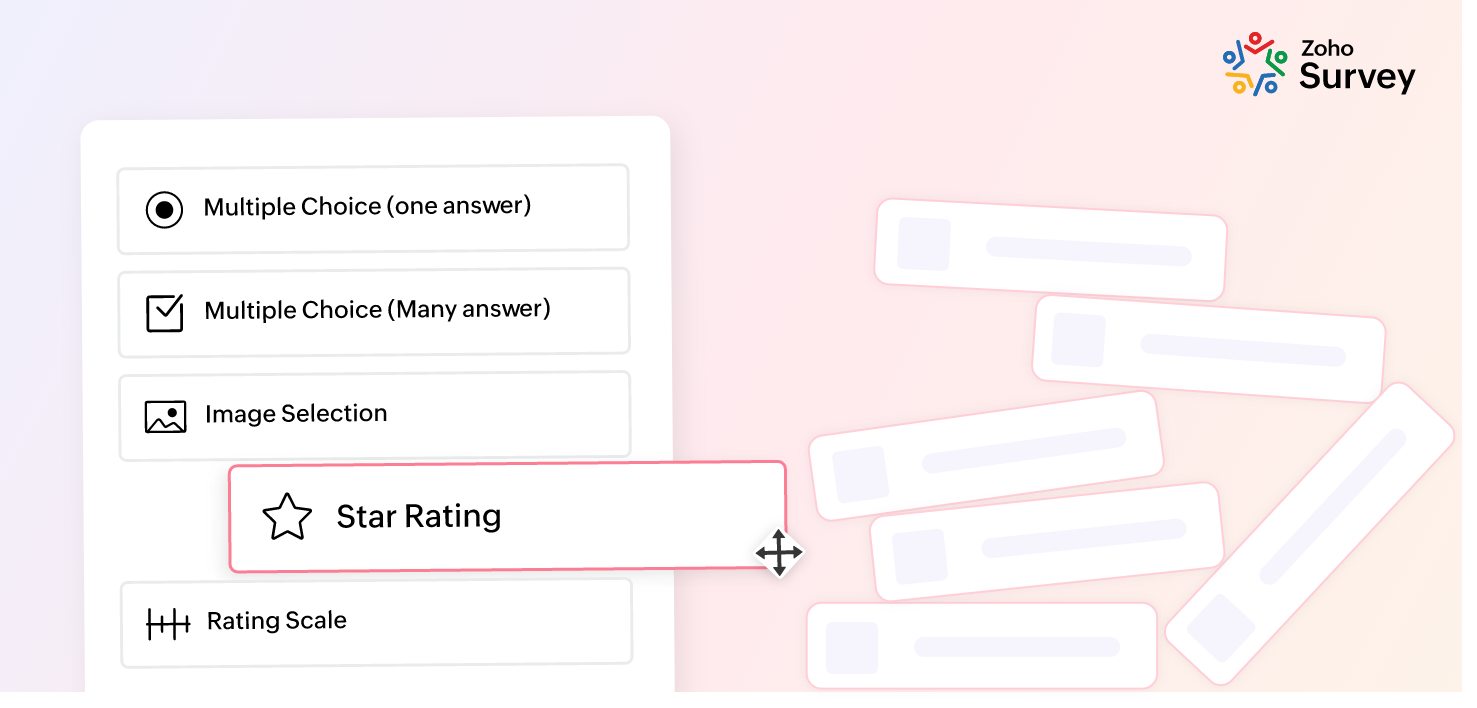Click the colorful Zoho Survey logo emblem

click(1254, 64)
